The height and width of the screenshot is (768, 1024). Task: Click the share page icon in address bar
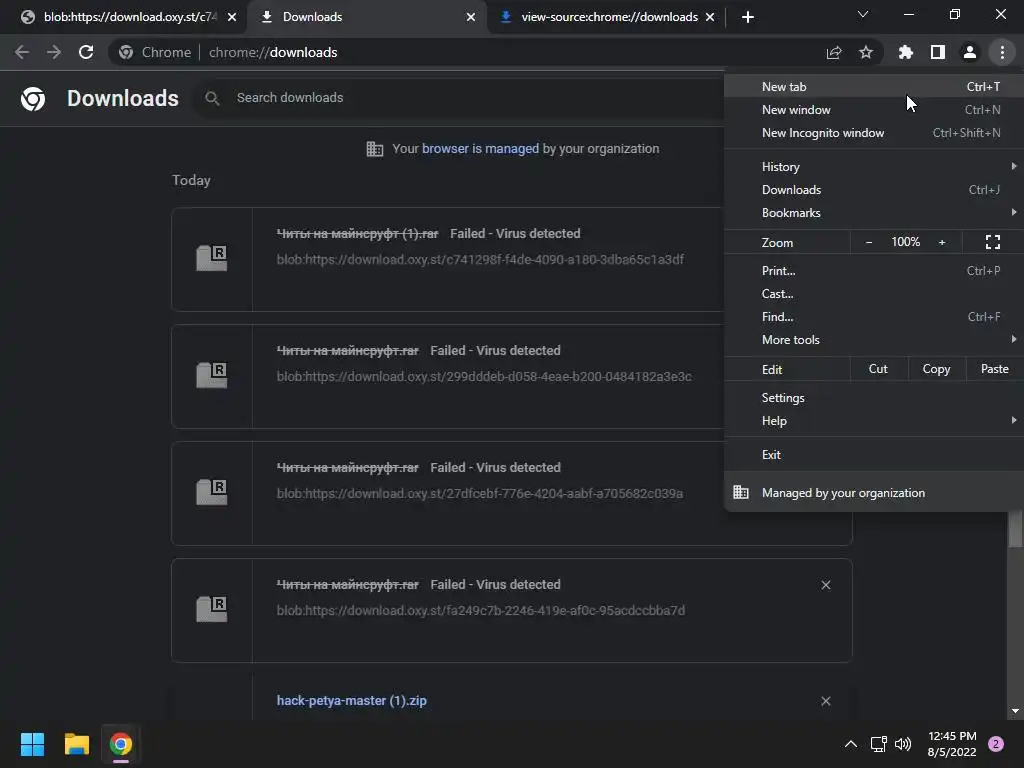click(x=834, y=52)
